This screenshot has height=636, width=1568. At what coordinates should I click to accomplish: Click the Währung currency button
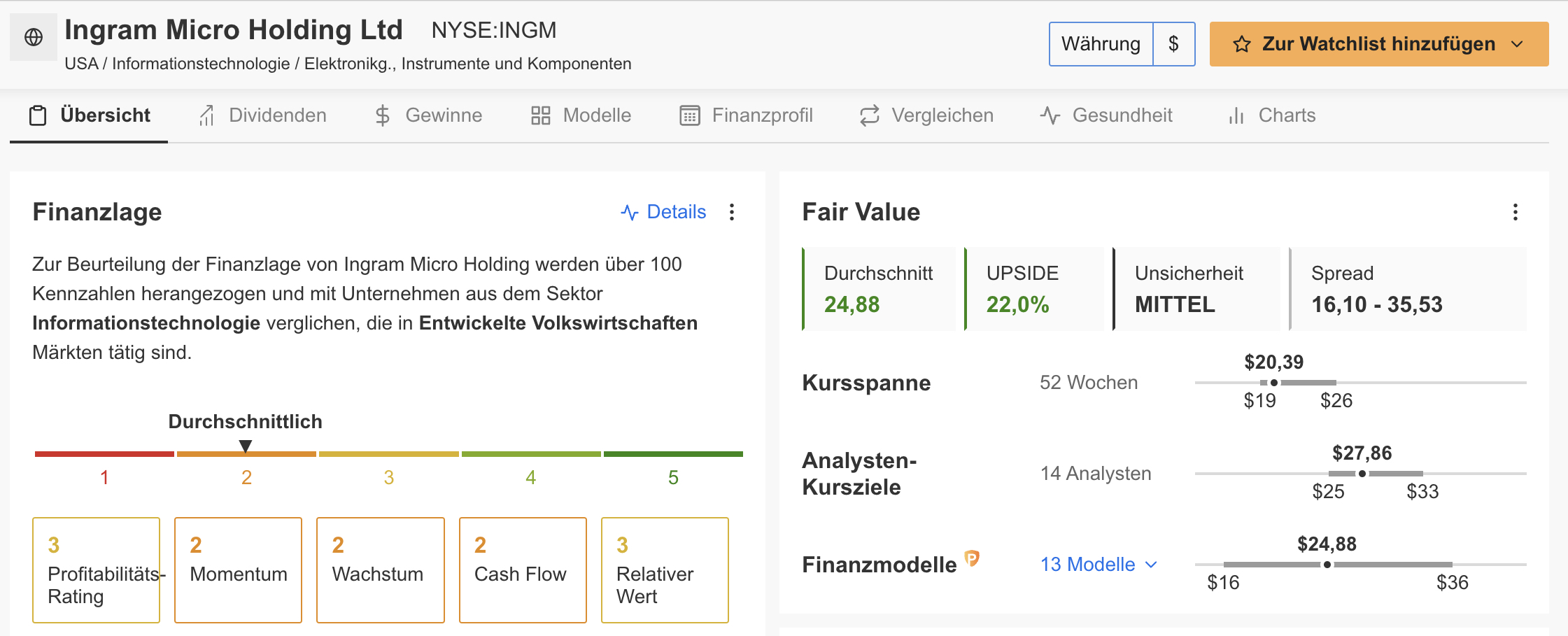click(x=1101, y=44)
